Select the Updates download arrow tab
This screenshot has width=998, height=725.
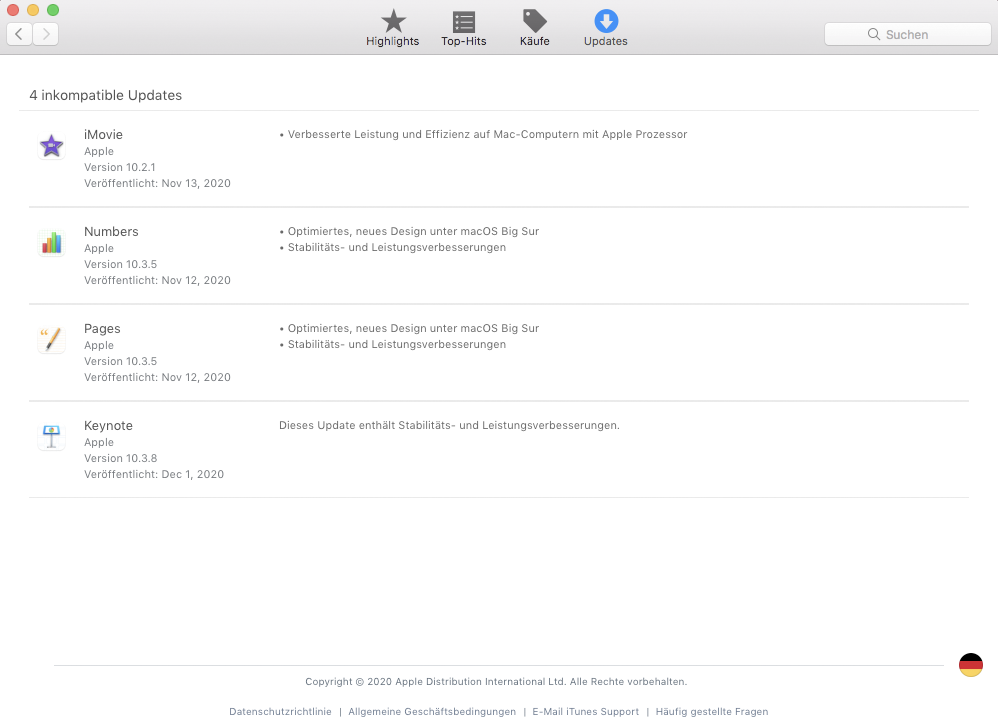coord(605,29)
